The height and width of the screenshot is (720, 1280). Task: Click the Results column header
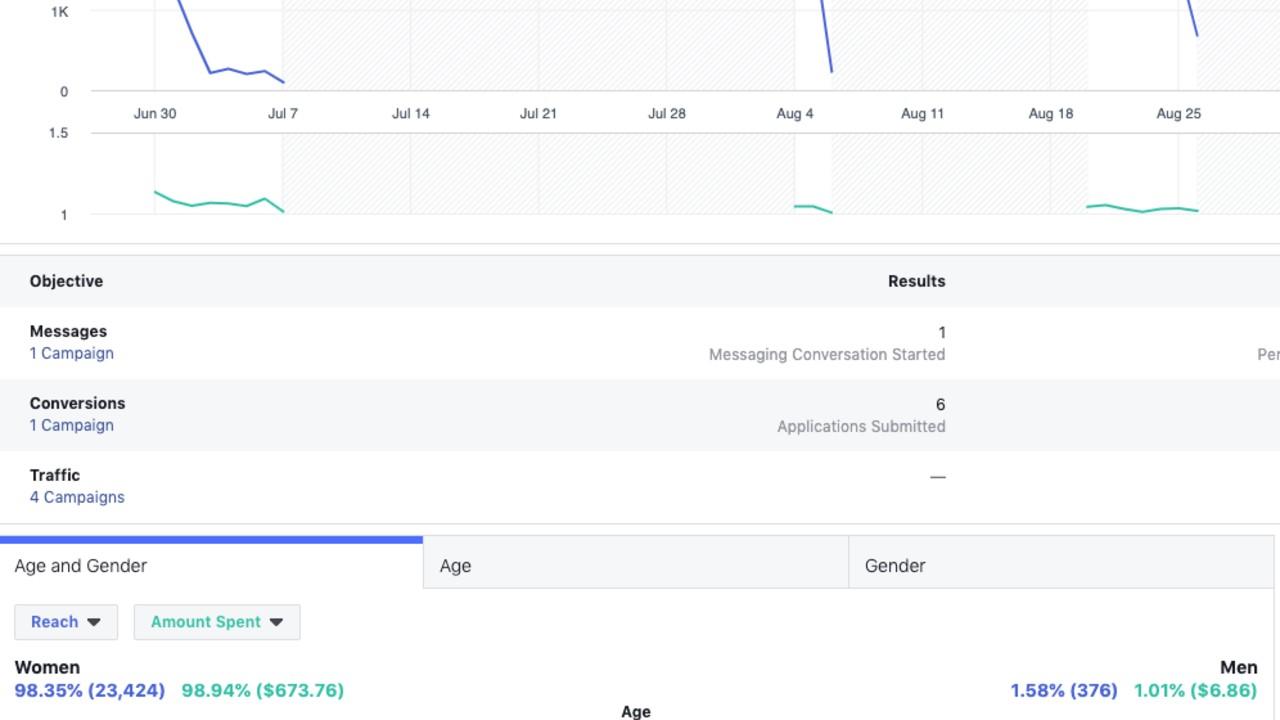click(916, 281)
